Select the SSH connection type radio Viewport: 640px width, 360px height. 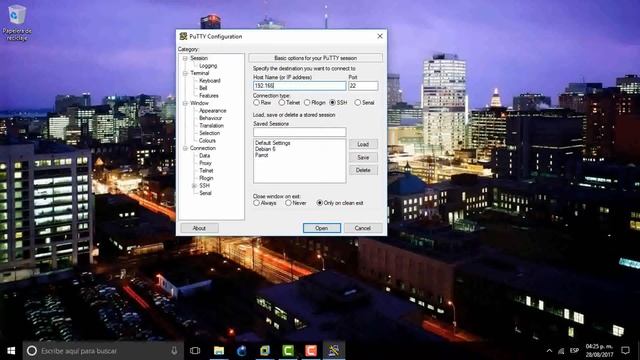(332, 102)
